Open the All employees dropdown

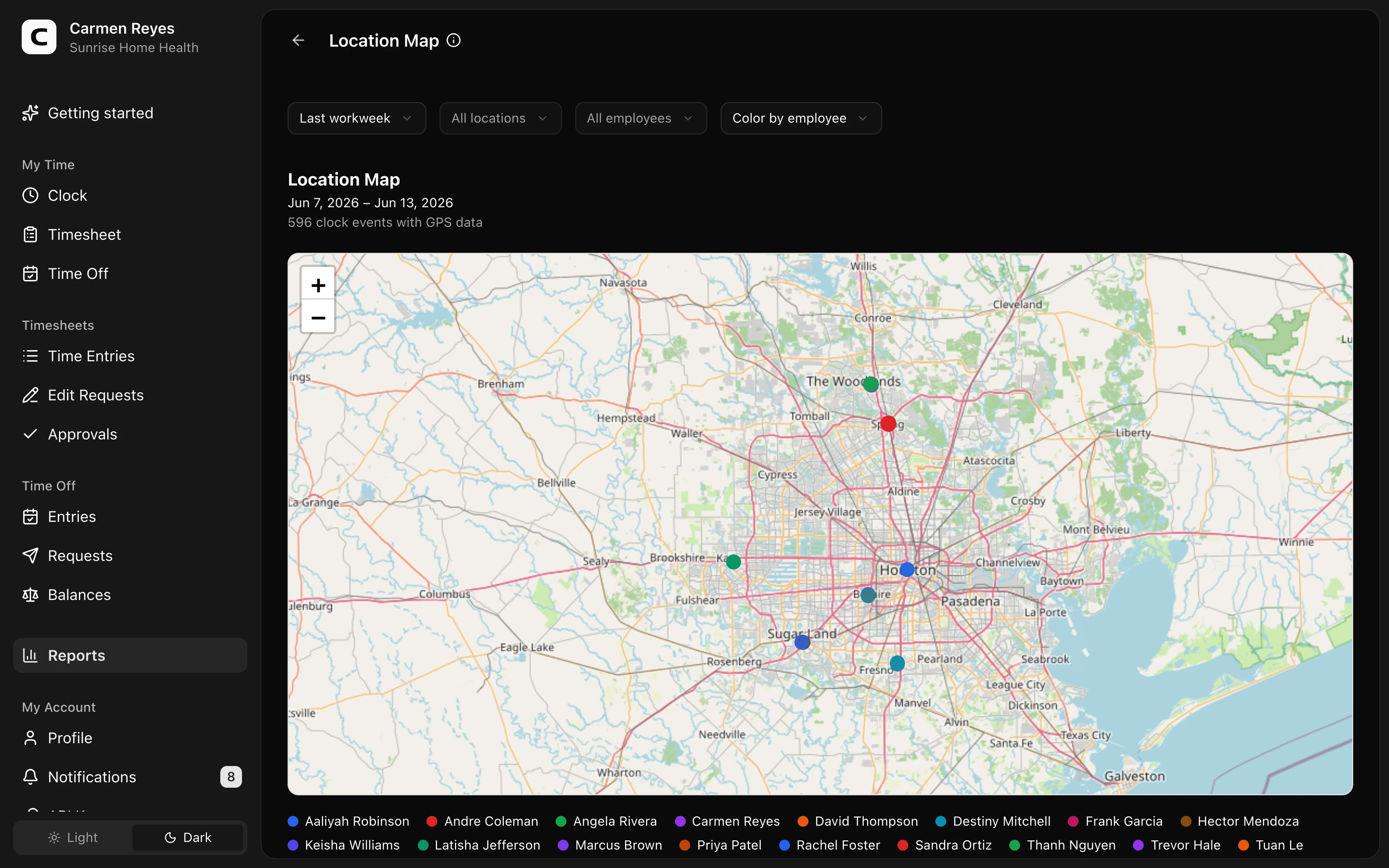click(641, 118)
